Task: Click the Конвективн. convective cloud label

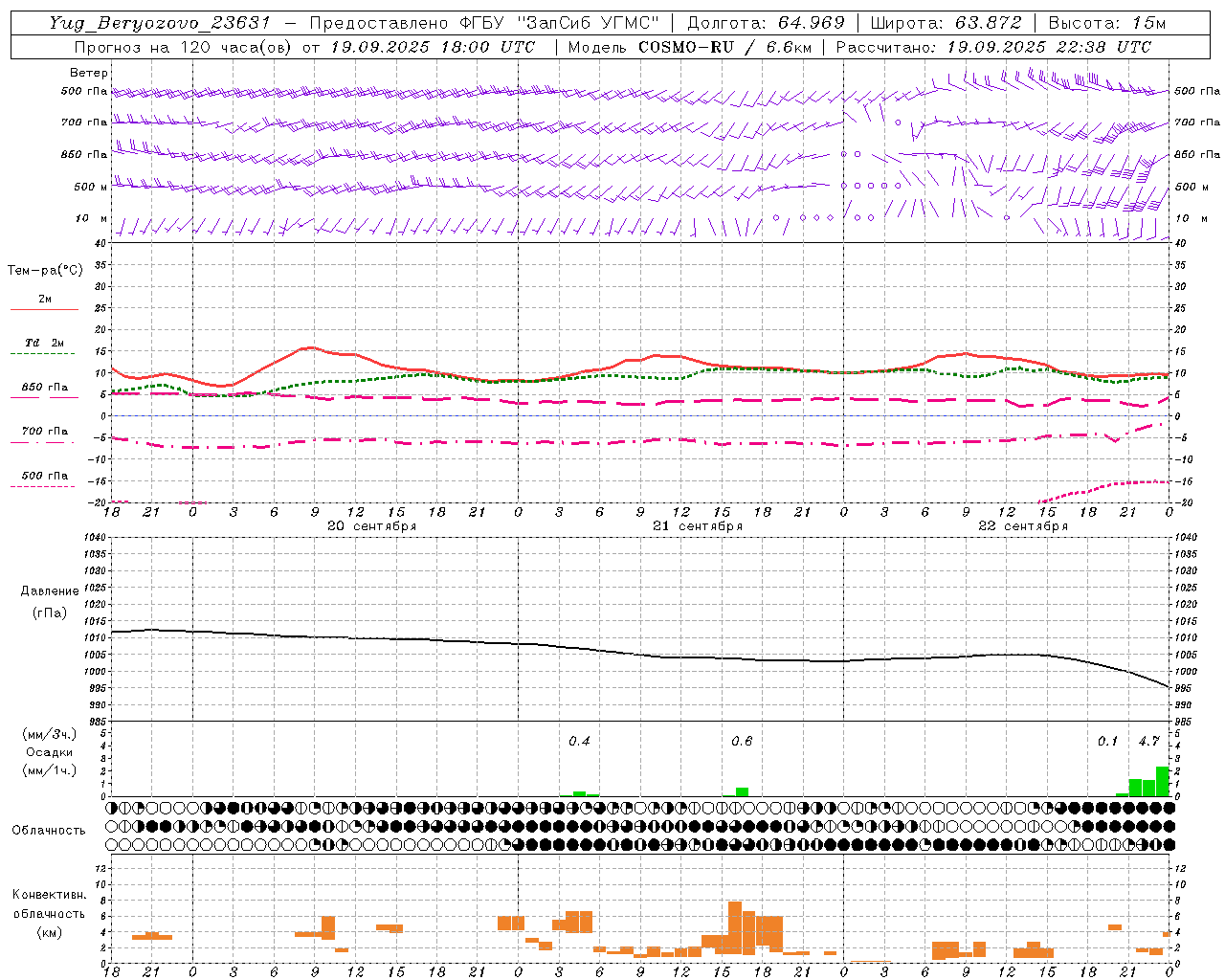Action: 50,895
